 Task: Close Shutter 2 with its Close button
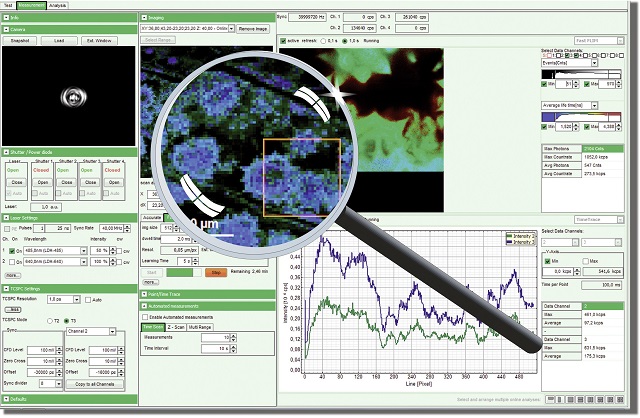point(67,182)
